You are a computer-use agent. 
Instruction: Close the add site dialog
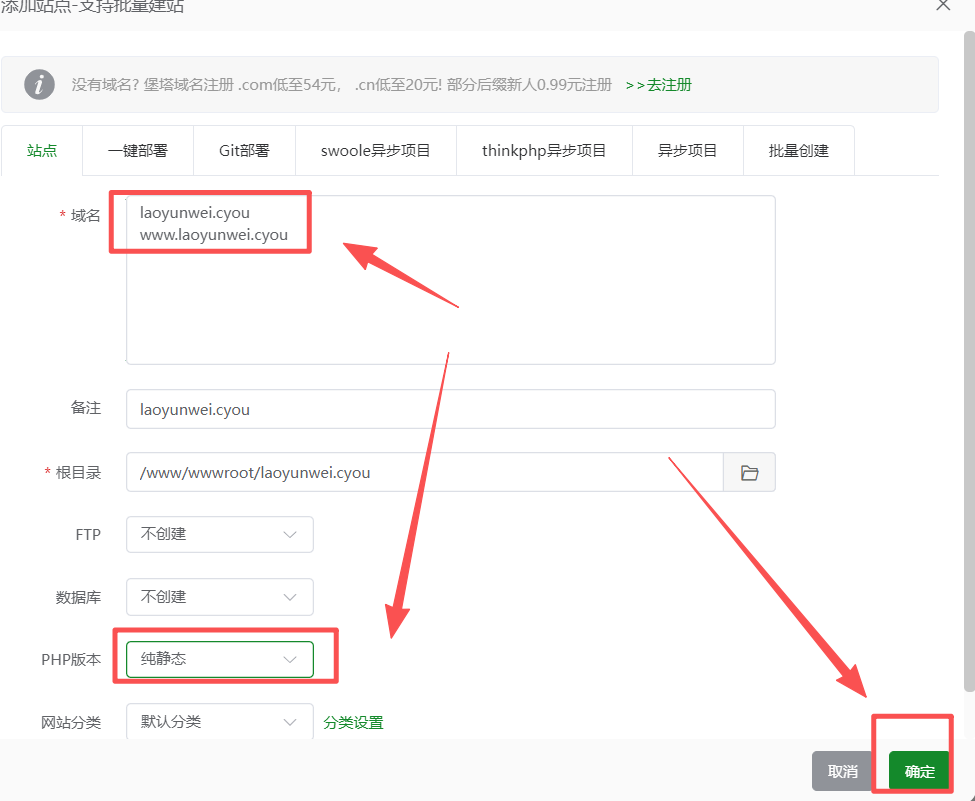coord(942,5)
